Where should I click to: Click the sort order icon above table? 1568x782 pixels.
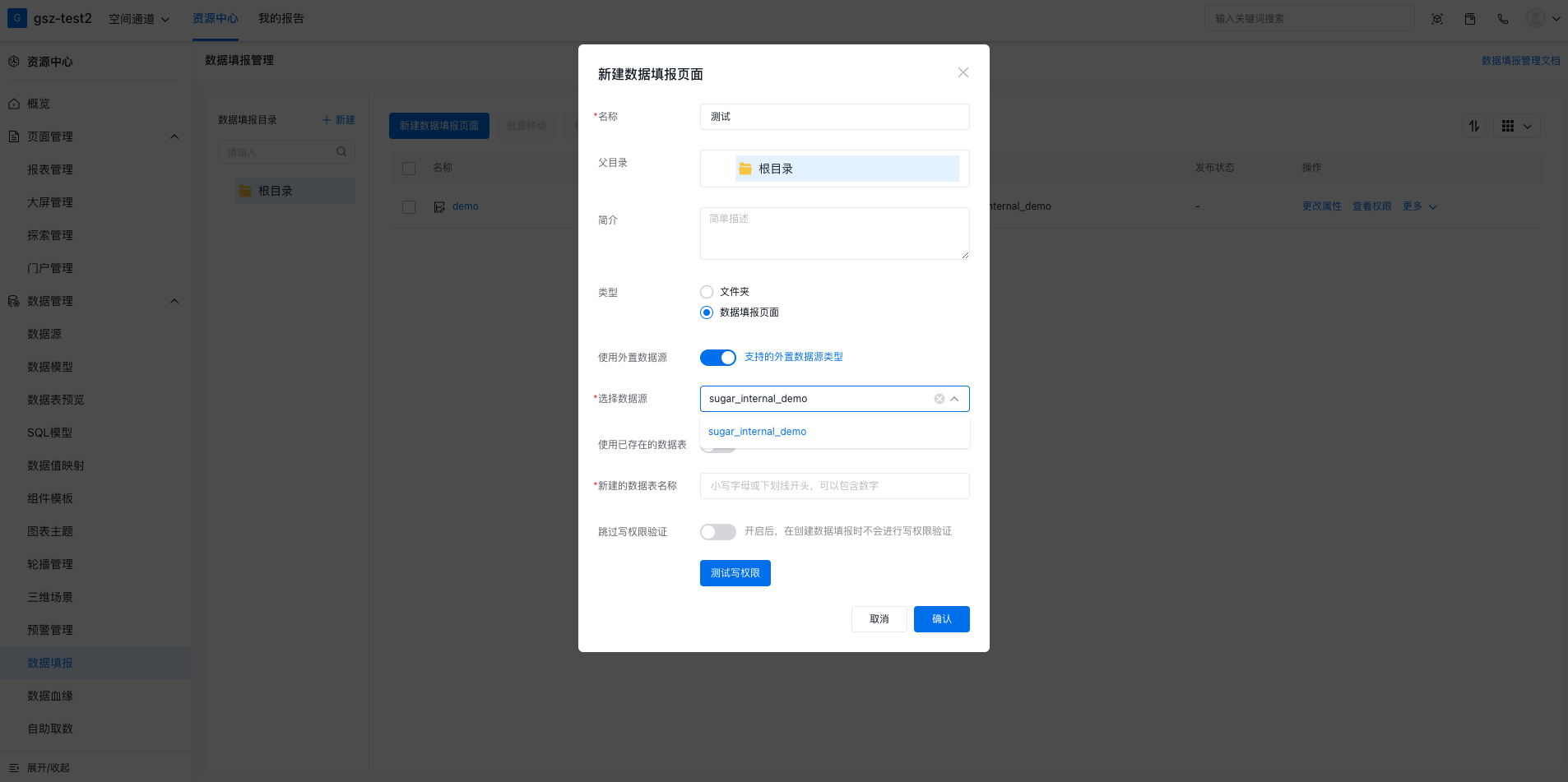click(1474, 126)
